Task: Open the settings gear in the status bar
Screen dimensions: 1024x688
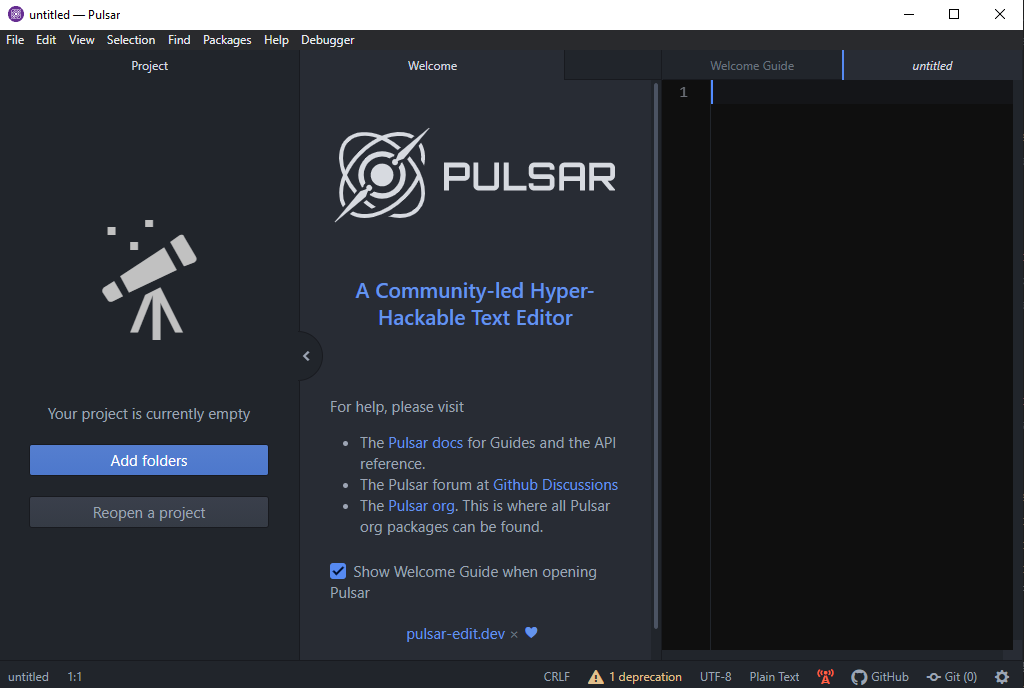Action: click(1002, 677)
